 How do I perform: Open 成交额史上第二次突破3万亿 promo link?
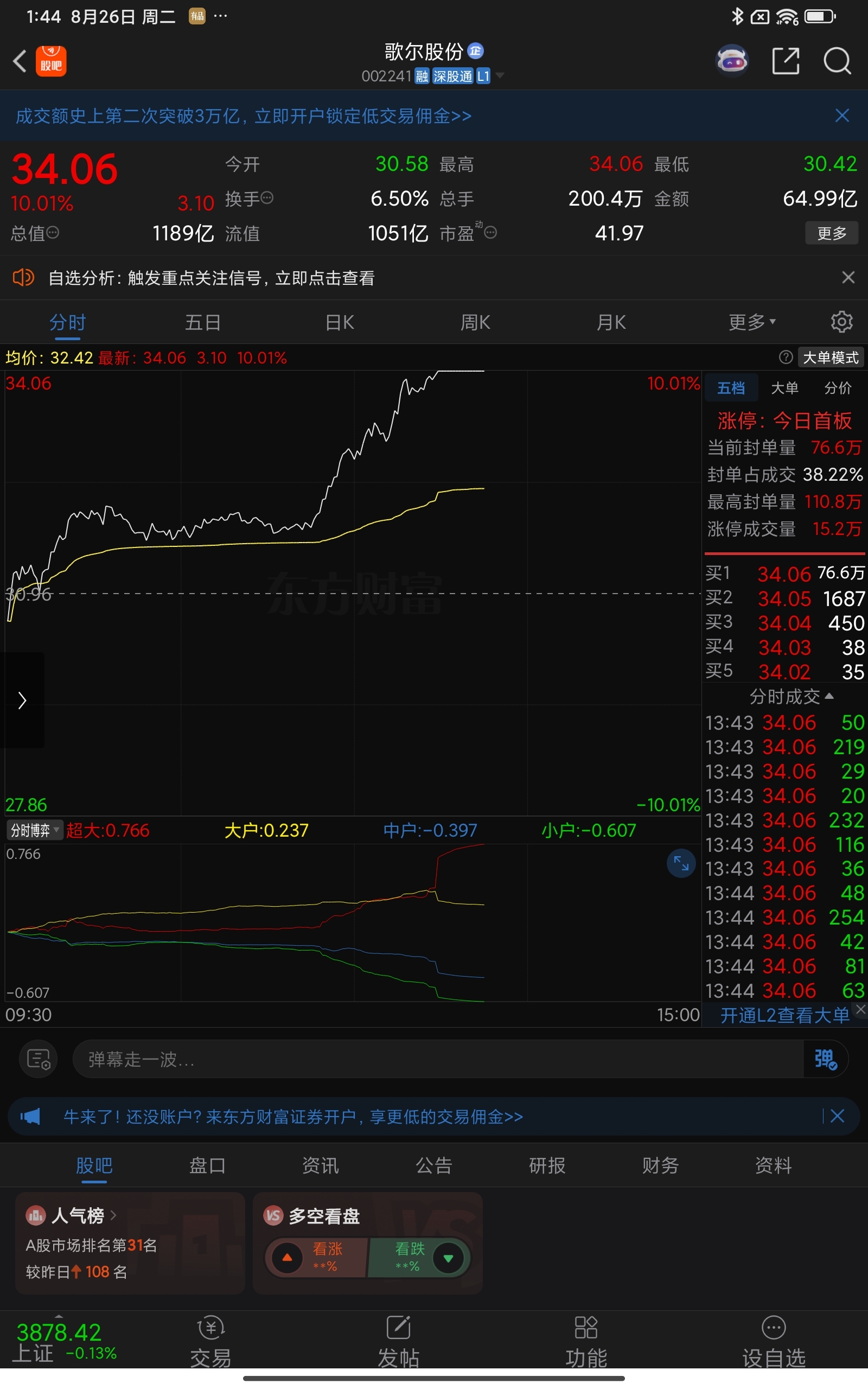[x=244, y=116]
